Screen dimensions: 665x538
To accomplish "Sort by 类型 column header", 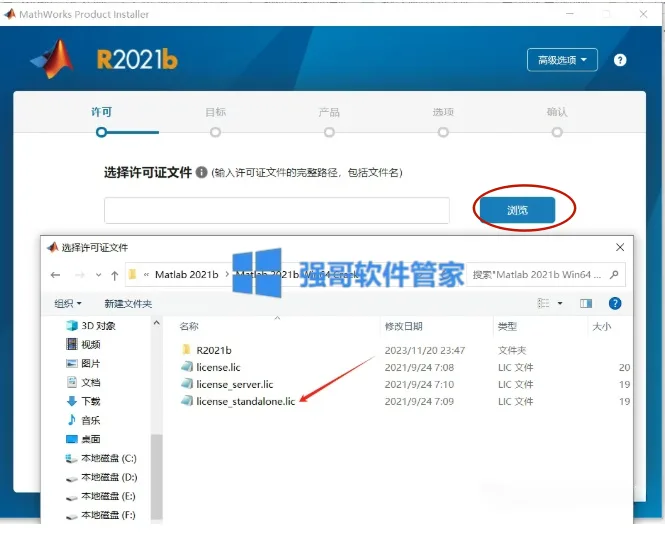I will pos(507,326).
